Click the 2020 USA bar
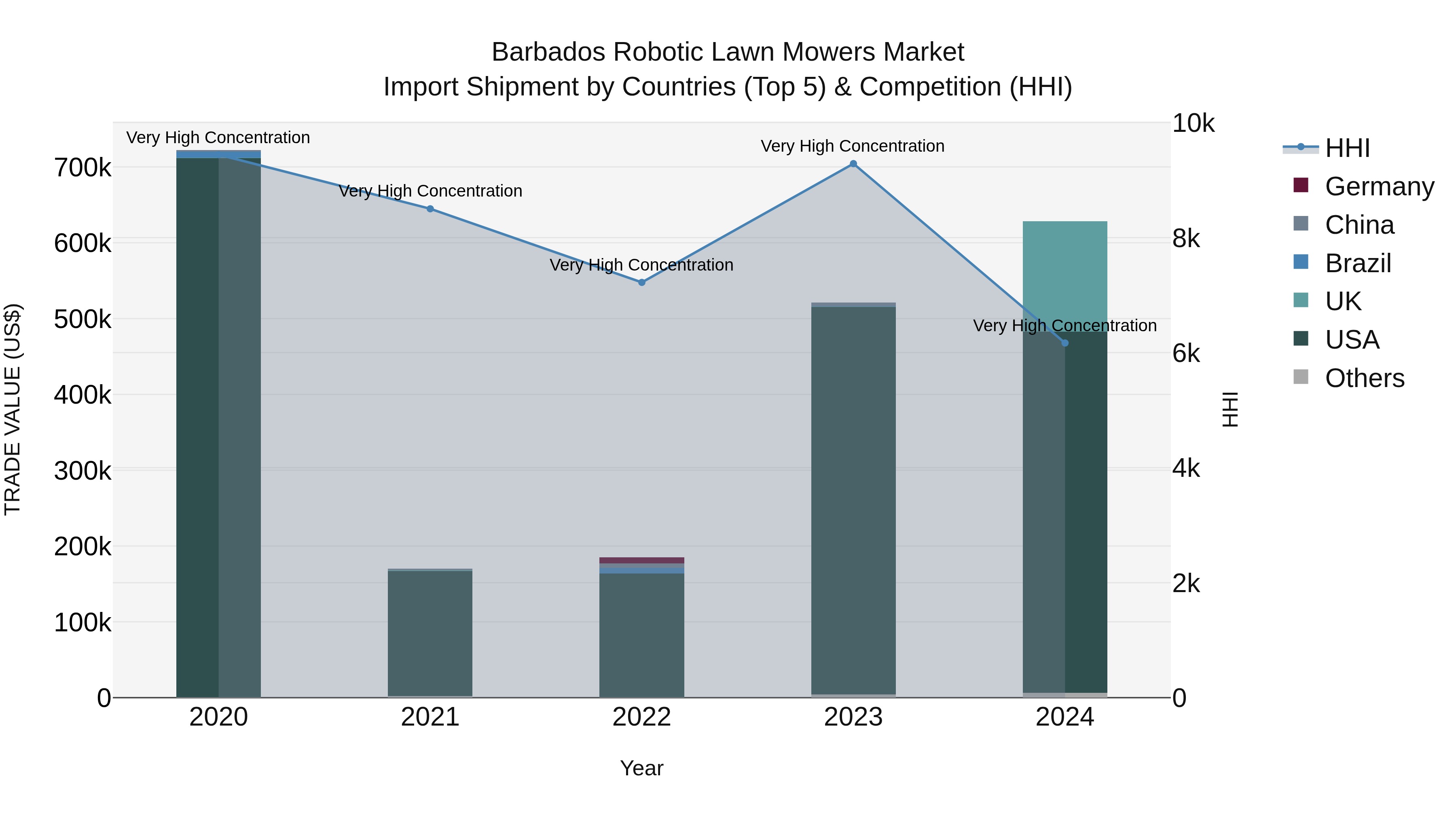1456x819 pixels. pyautogui.click(x=219, y=427)
